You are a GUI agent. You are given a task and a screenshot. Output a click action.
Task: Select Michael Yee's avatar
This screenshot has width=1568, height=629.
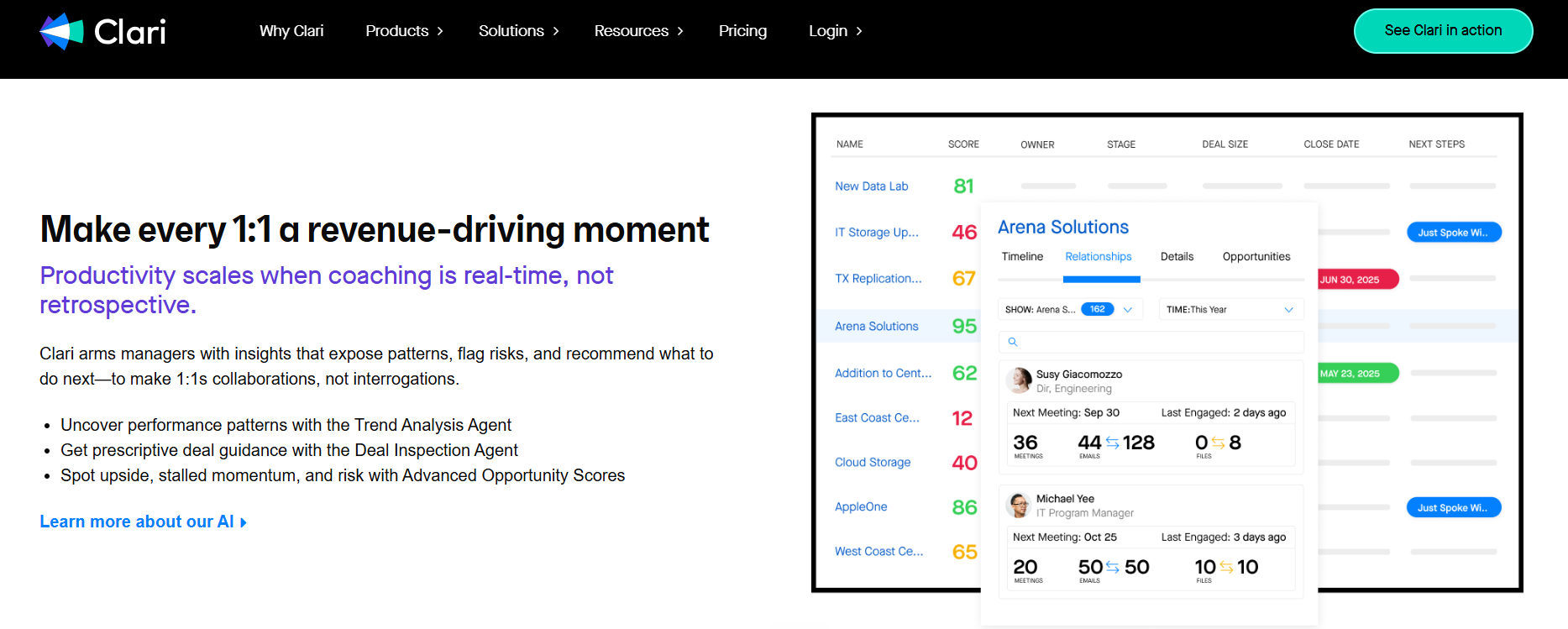pyautogui.click(x=1019, y=505)
